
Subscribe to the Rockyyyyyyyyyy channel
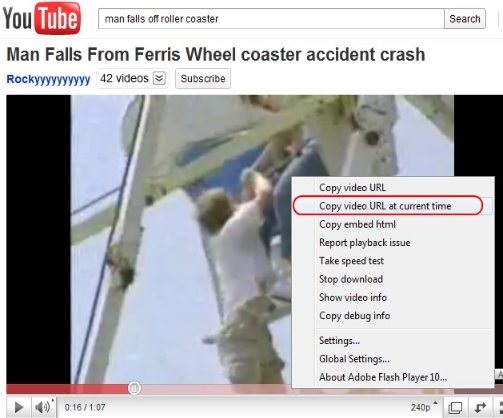[203, 79]
